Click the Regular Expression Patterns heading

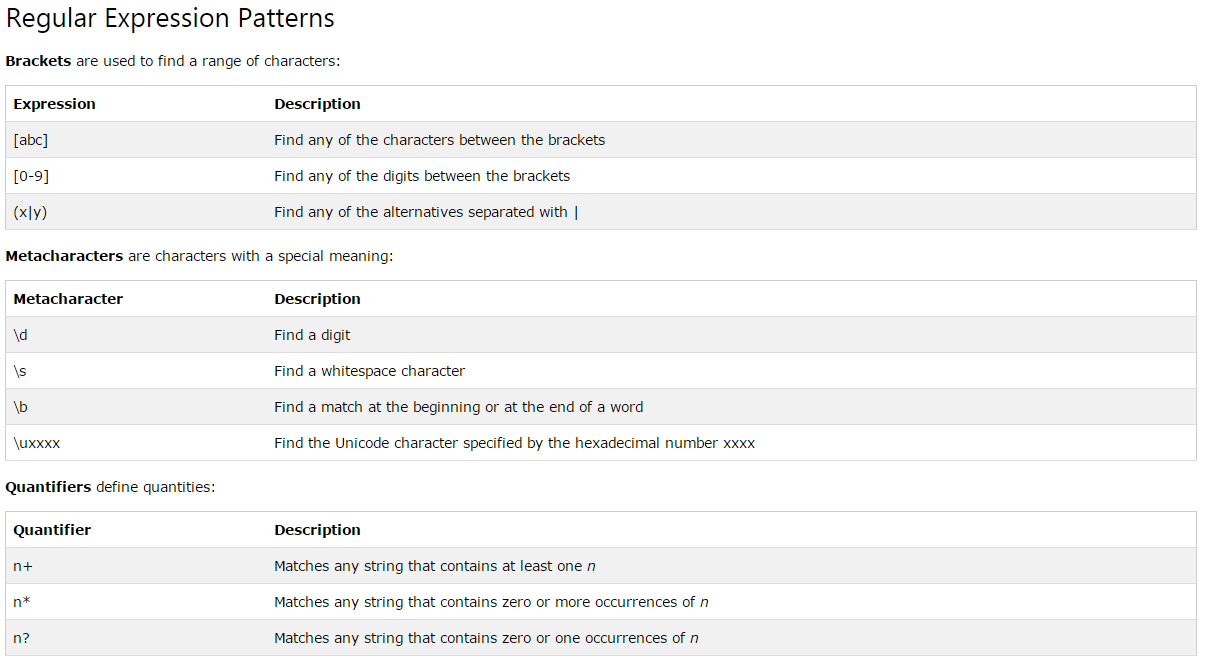coord(170,18)
